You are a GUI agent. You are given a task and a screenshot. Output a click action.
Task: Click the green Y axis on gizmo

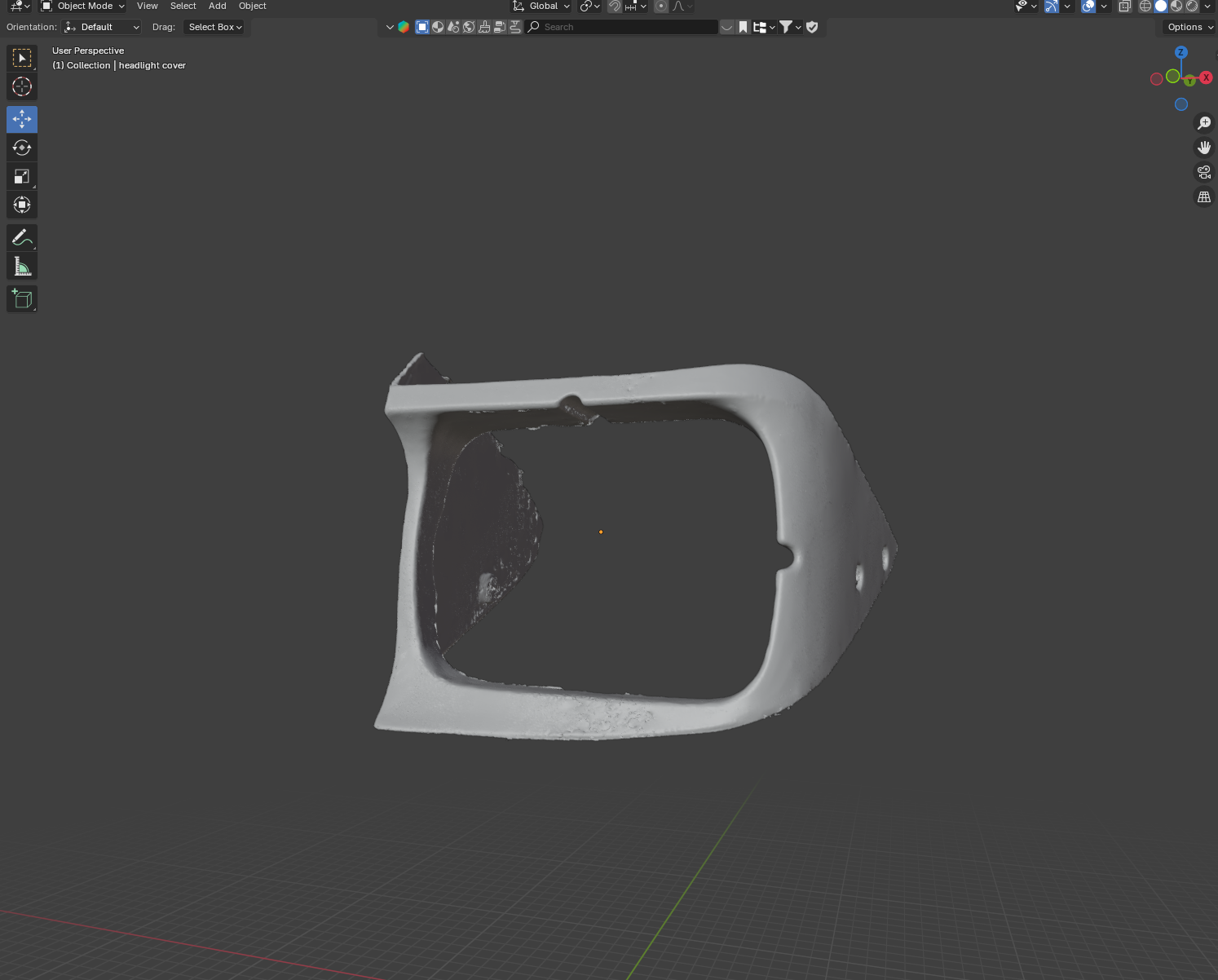[x=1190, y=81]
